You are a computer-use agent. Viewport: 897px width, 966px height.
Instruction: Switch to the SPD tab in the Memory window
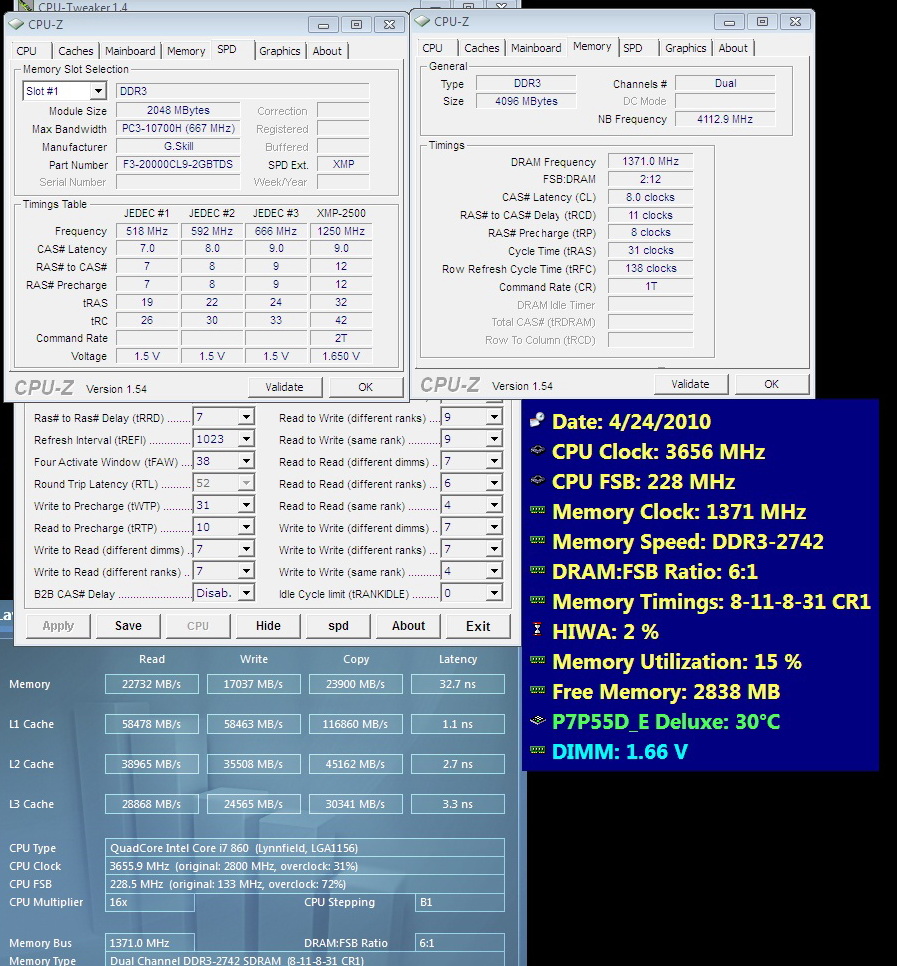click(633, 48)
